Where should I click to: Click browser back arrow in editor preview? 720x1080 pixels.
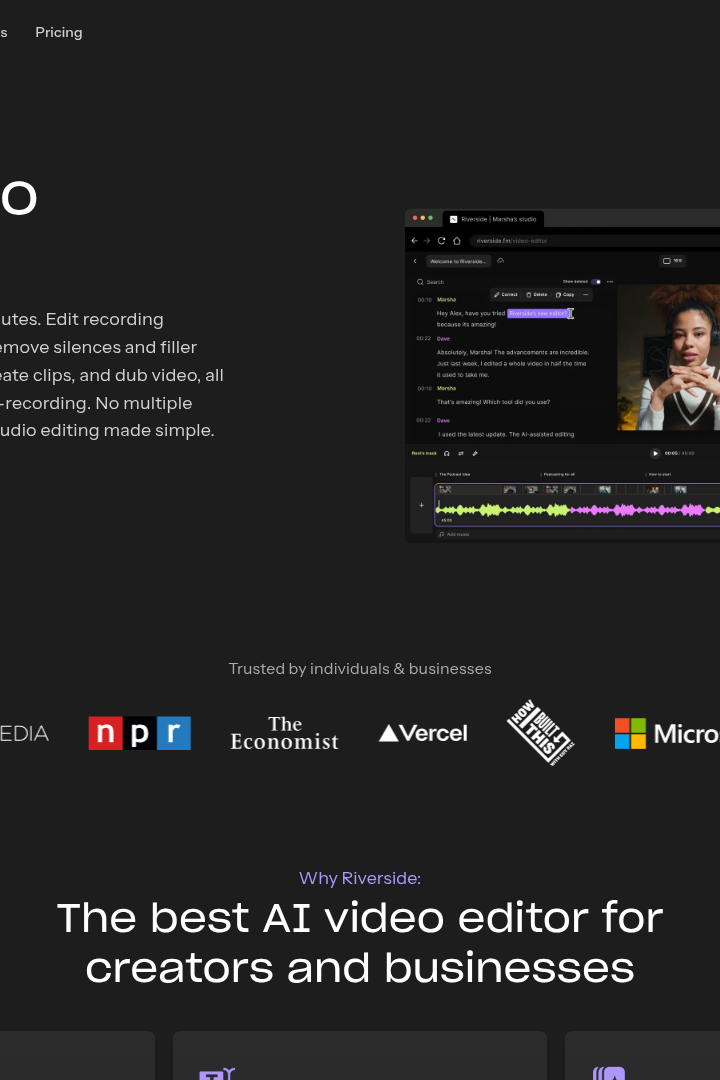pos(414,241)
